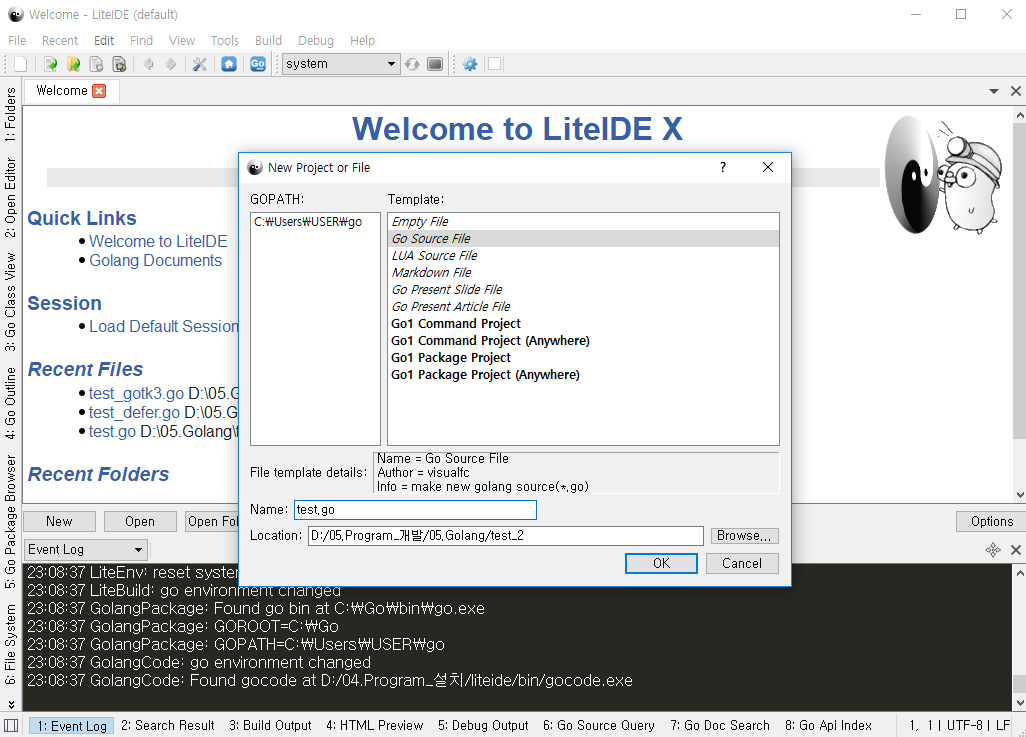Viewport: 1026px width, 737px height.
Task: Open the 4: Go Outline side tab
Action: (x=10, y=403)
